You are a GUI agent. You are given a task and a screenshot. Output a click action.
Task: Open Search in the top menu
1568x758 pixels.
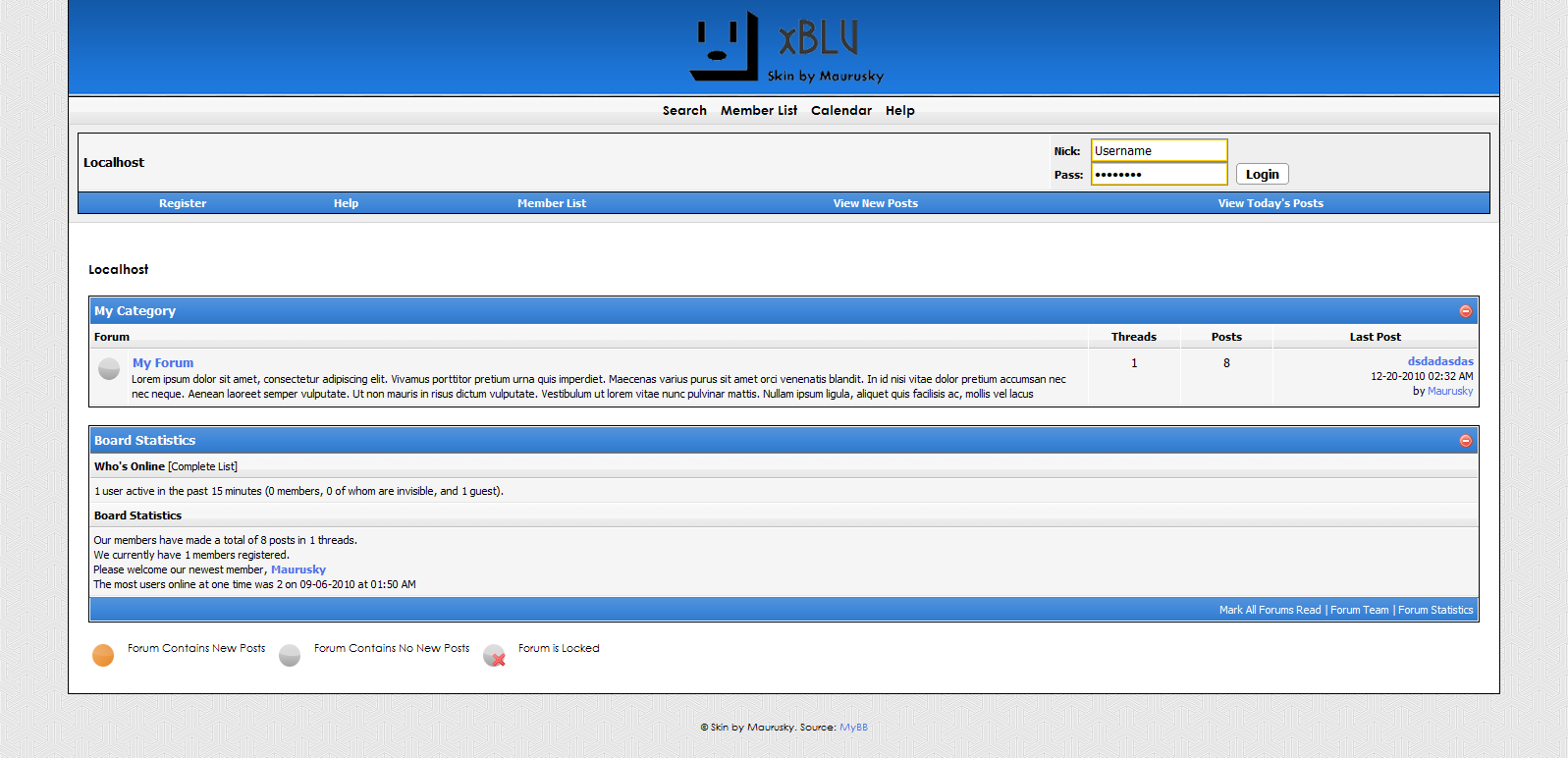[684, 111]
